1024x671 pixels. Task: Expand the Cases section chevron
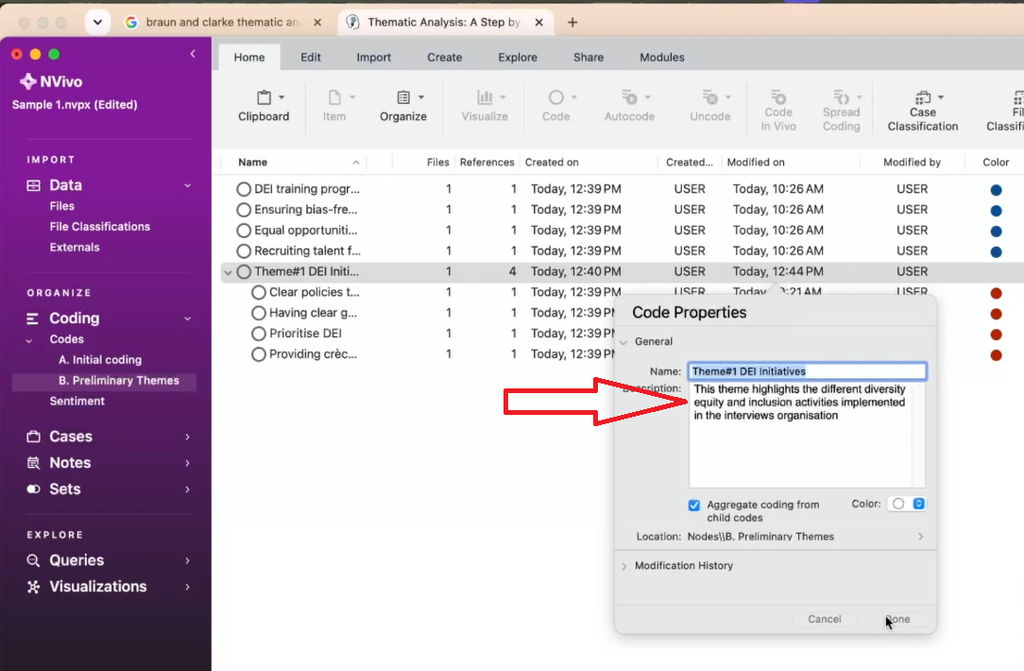click(187, 436)
